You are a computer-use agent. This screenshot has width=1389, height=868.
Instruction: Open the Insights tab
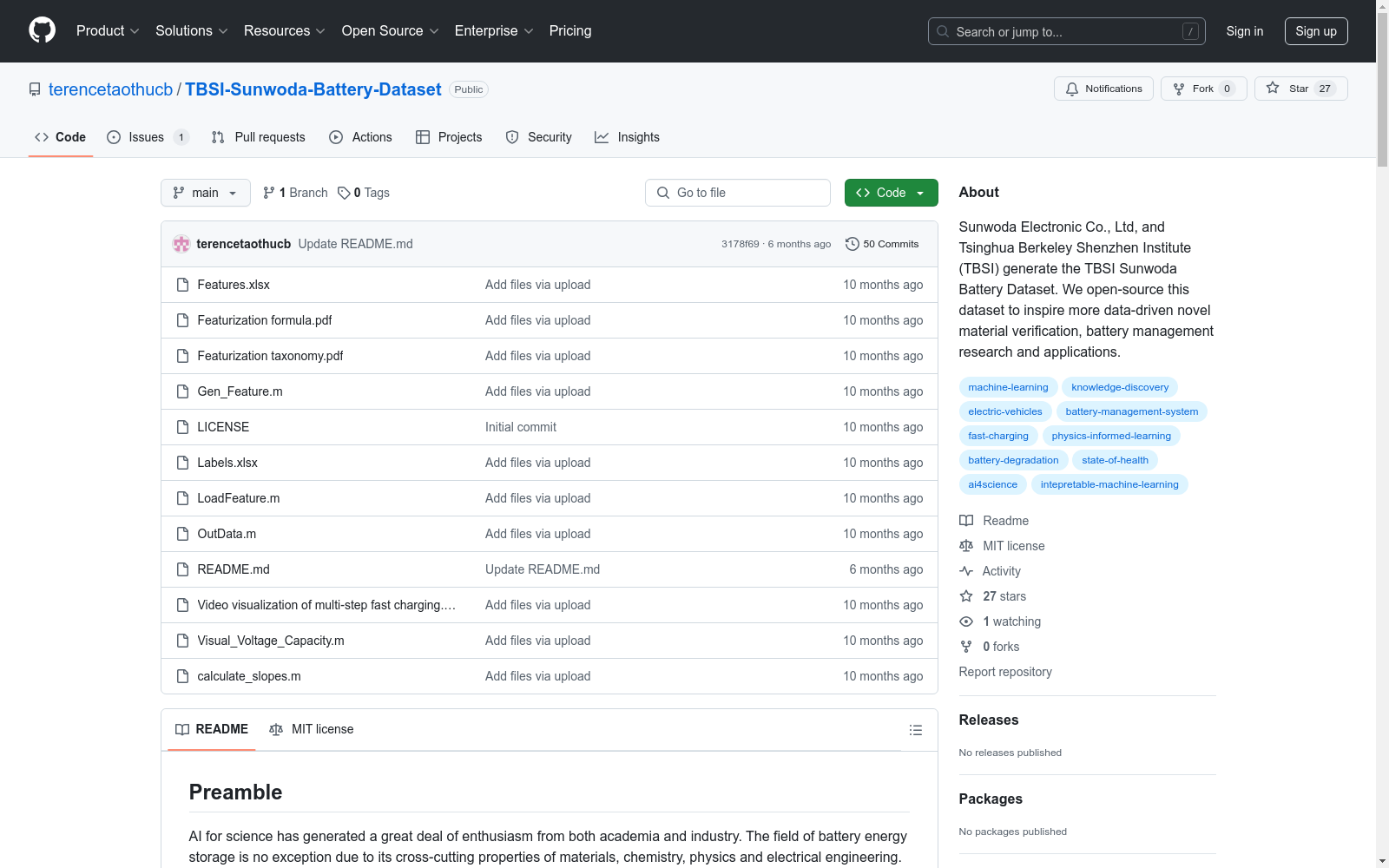click(627, 137)
